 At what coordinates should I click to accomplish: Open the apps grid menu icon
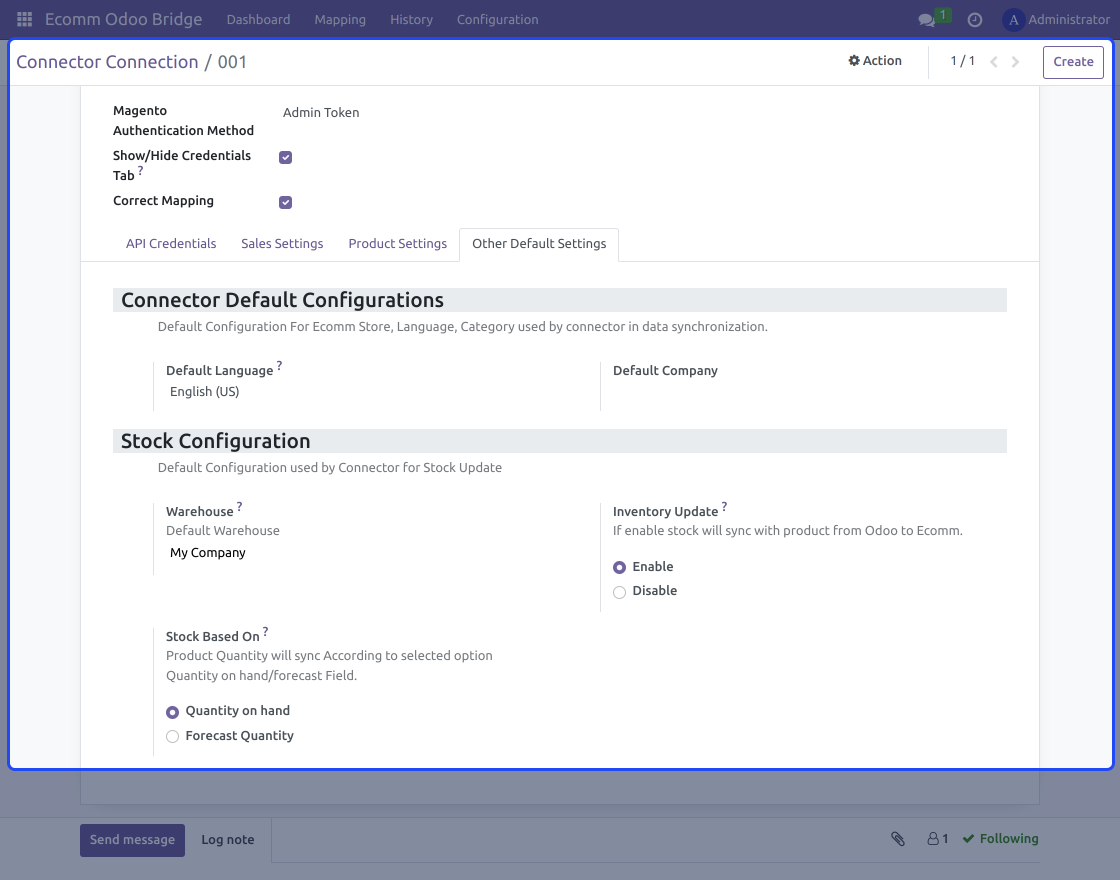click(24, 19)
